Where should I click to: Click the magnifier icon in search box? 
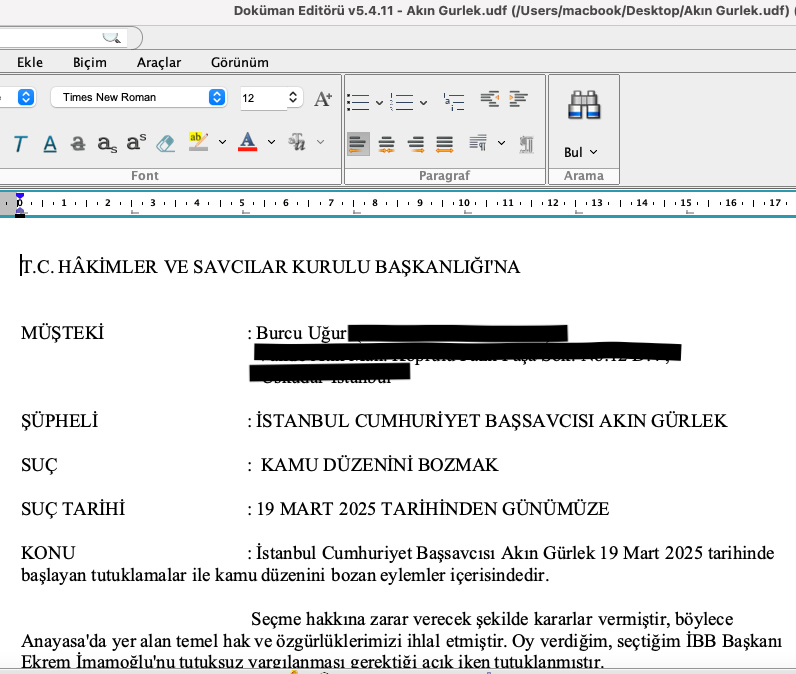111,38
